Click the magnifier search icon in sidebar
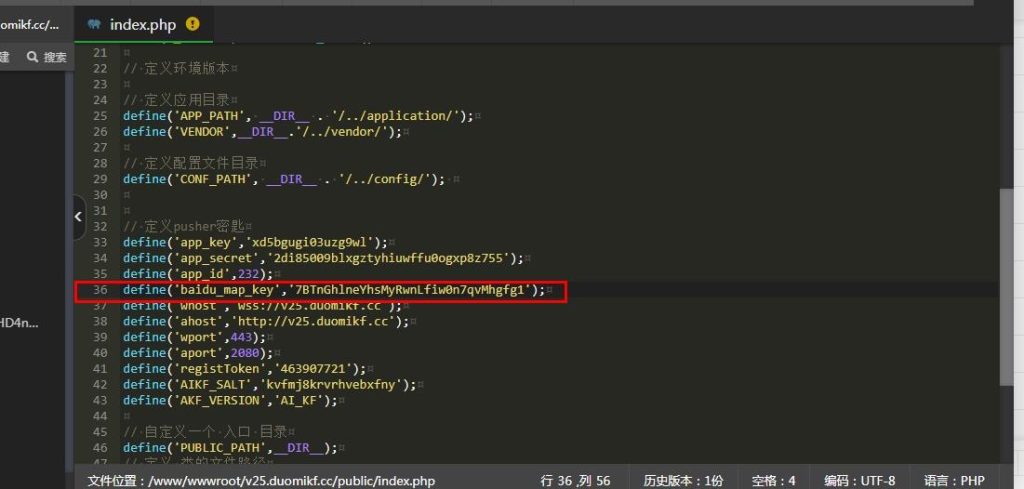 click(x=30, y=58)
